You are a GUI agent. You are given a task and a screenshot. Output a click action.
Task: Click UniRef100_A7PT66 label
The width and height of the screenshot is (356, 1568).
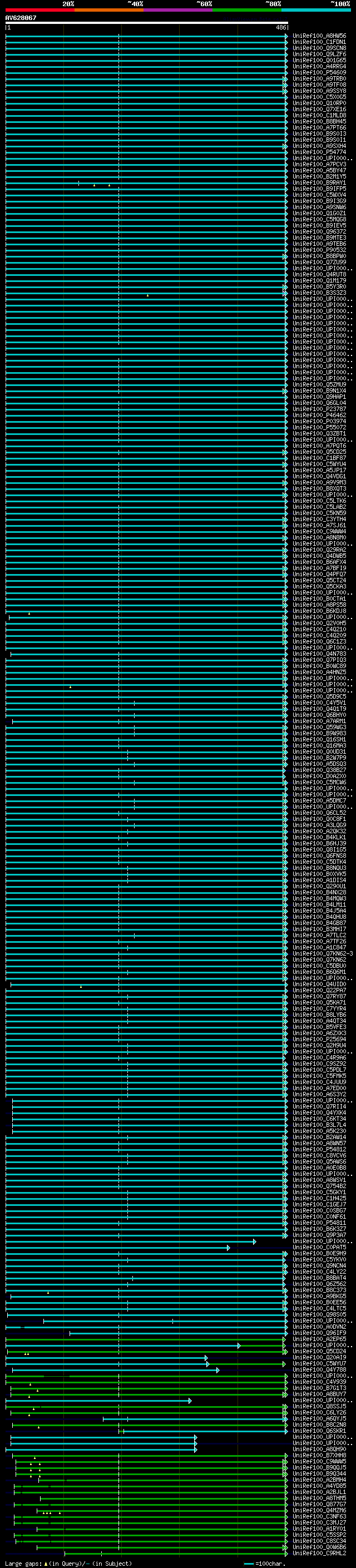tap(319, 128)
